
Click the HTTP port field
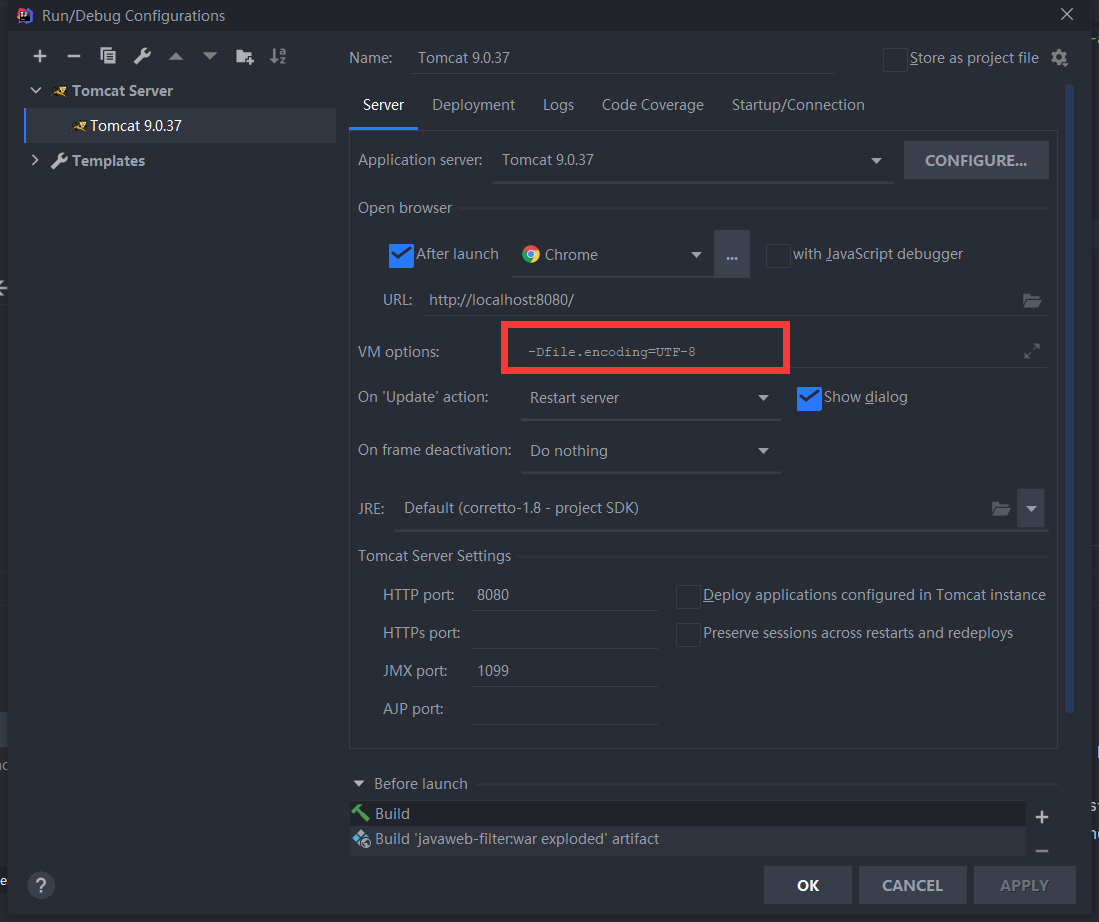(x=564, y=595)
